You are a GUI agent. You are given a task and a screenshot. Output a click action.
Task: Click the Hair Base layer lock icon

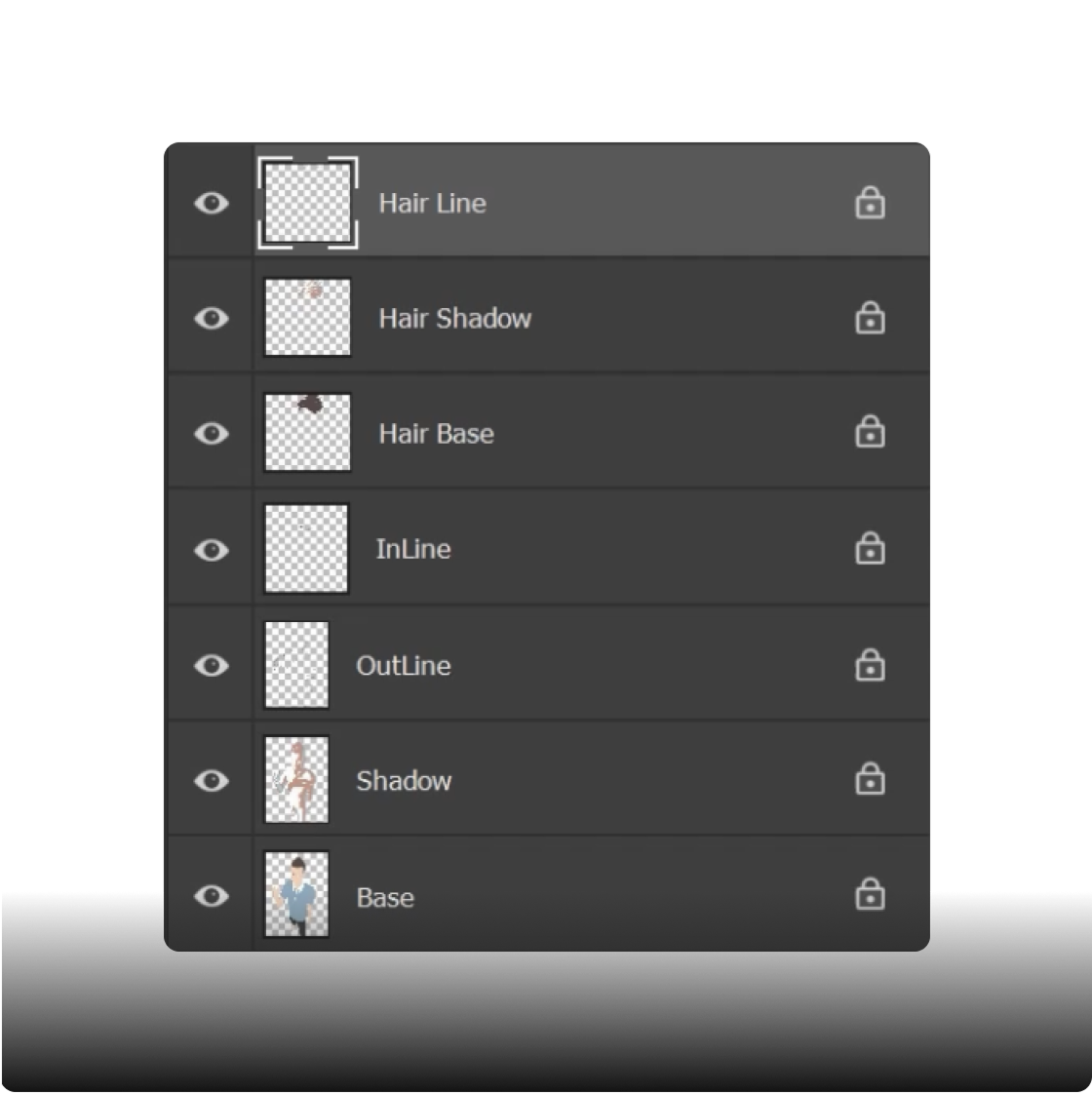pos(870,432)
